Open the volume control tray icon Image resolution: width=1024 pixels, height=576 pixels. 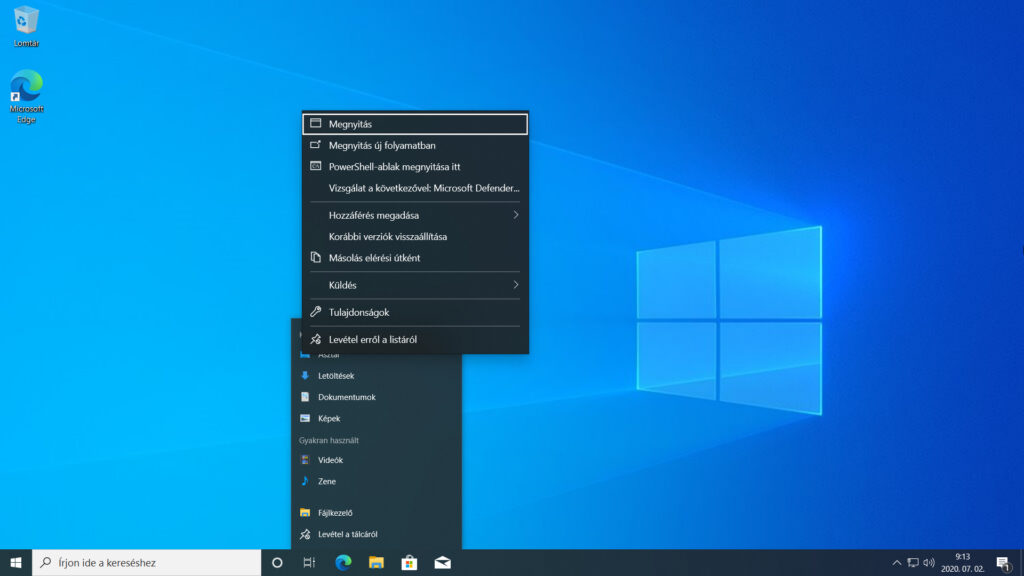tap(929, 562)
